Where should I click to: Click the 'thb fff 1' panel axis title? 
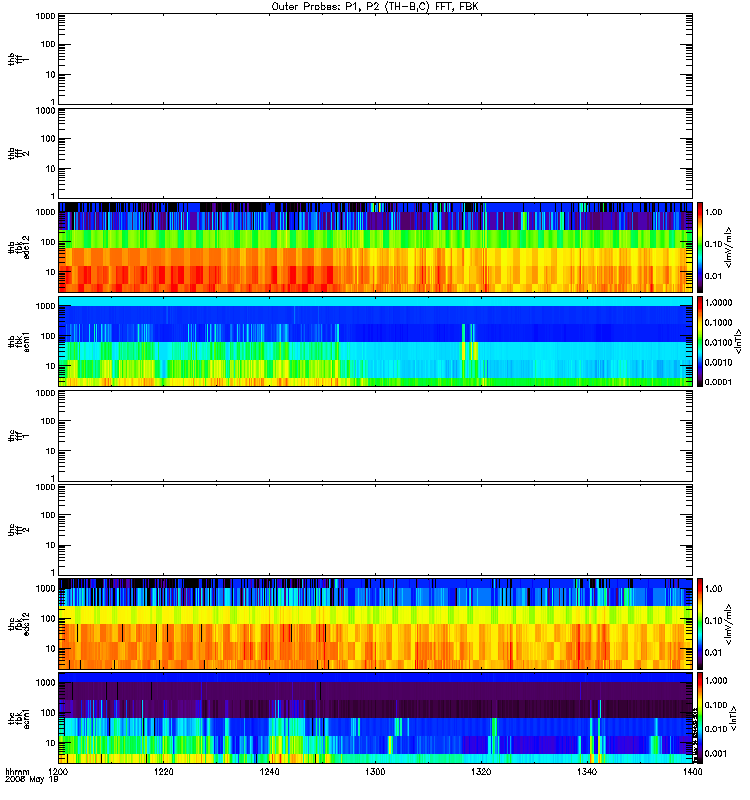point(18,59)
